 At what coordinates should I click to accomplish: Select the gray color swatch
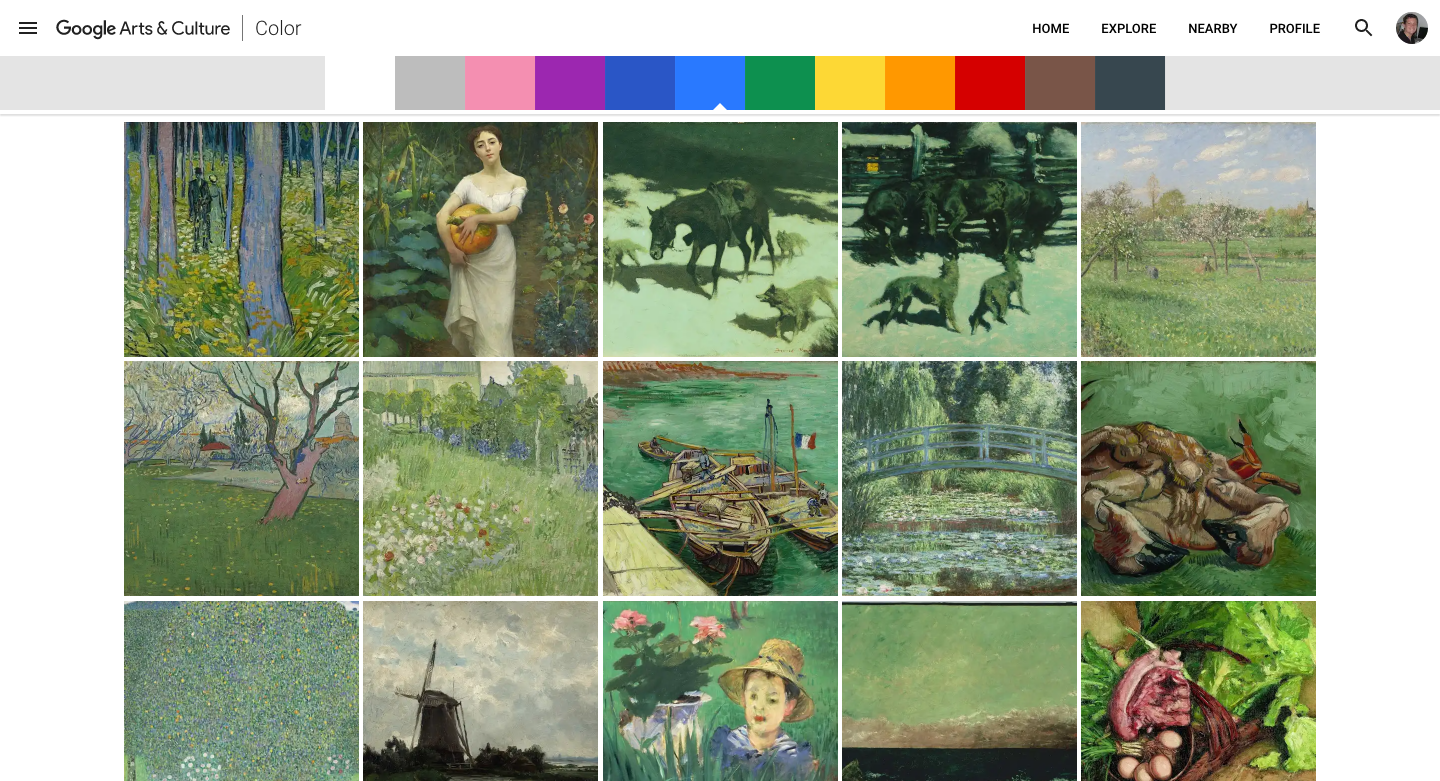(x=430, y=83)
